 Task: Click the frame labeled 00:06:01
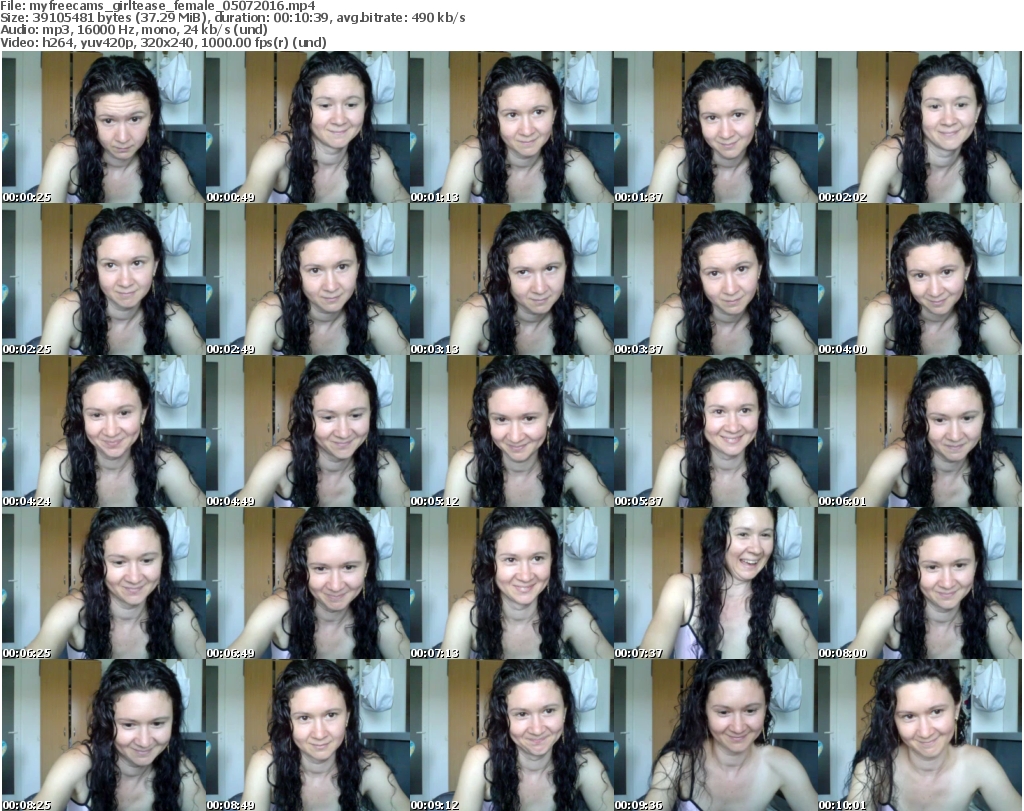(920, 432)
